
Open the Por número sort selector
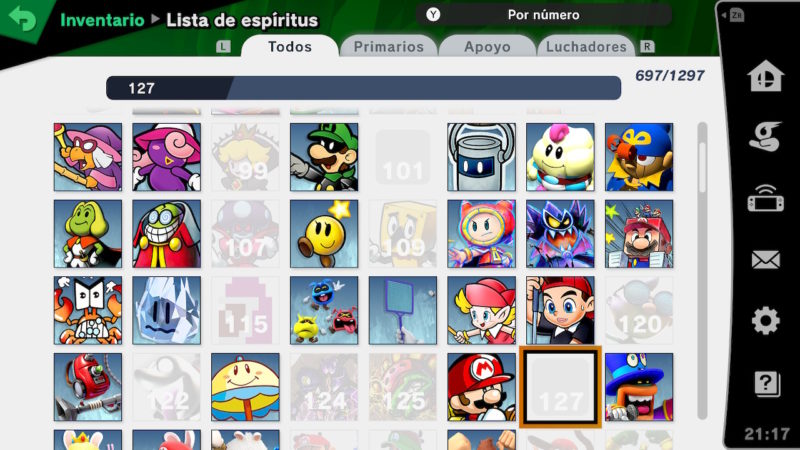click(543, 15)
